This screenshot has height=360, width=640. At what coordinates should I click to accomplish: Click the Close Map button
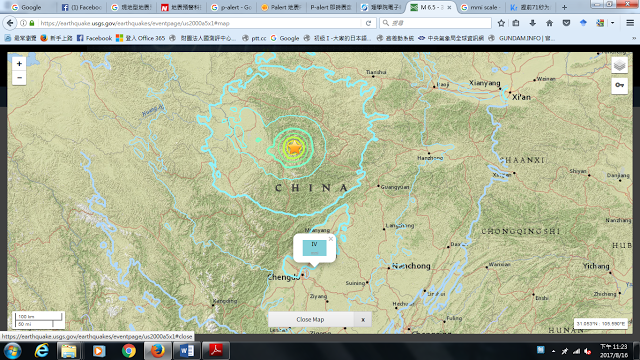click(x=311, y=320)
